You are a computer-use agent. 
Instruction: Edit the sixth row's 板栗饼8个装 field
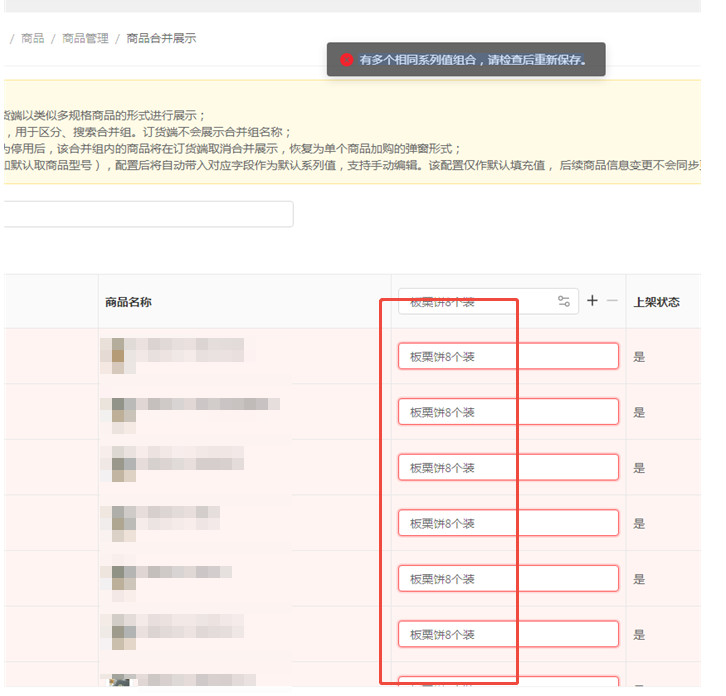pos(508,634)
